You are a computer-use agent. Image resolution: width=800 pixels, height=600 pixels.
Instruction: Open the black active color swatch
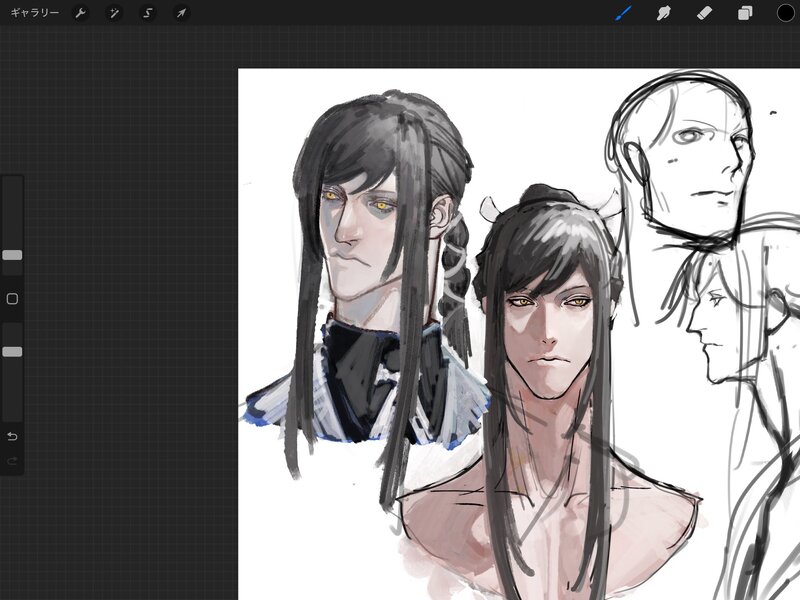(x=786, y=13)
